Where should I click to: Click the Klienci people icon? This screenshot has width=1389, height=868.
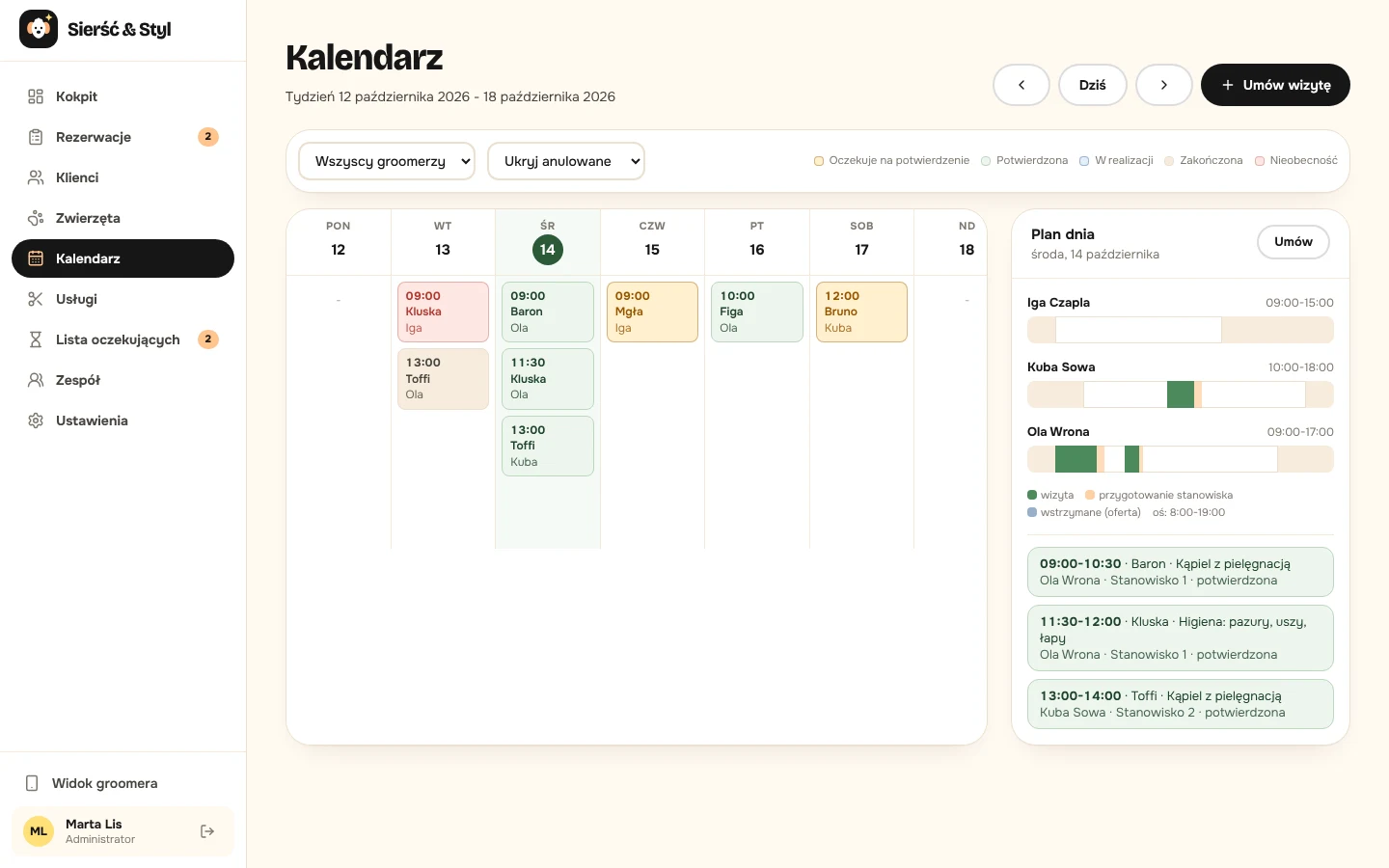click(36, 177)
